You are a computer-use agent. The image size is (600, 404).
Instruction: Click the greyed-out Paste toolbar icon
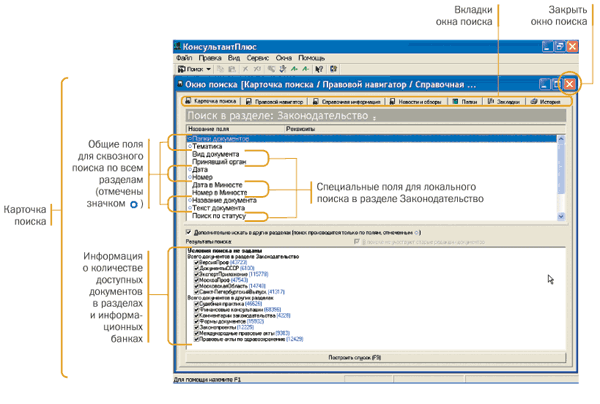click(x=232, y=69)
